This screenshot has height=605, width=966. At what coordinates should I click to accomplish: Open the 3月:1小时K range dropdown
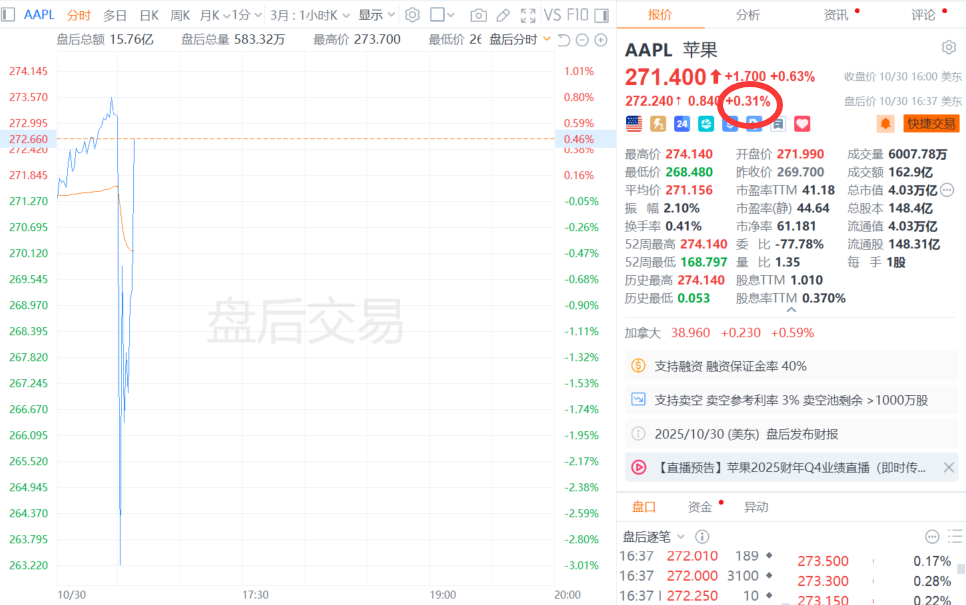310,15
